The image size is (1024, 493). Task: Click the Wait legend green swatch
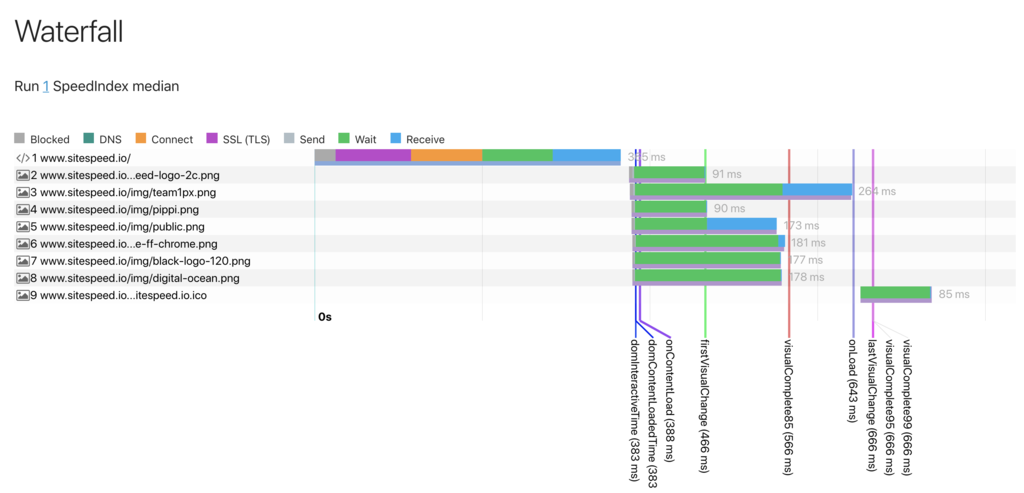tap(344, 138)
